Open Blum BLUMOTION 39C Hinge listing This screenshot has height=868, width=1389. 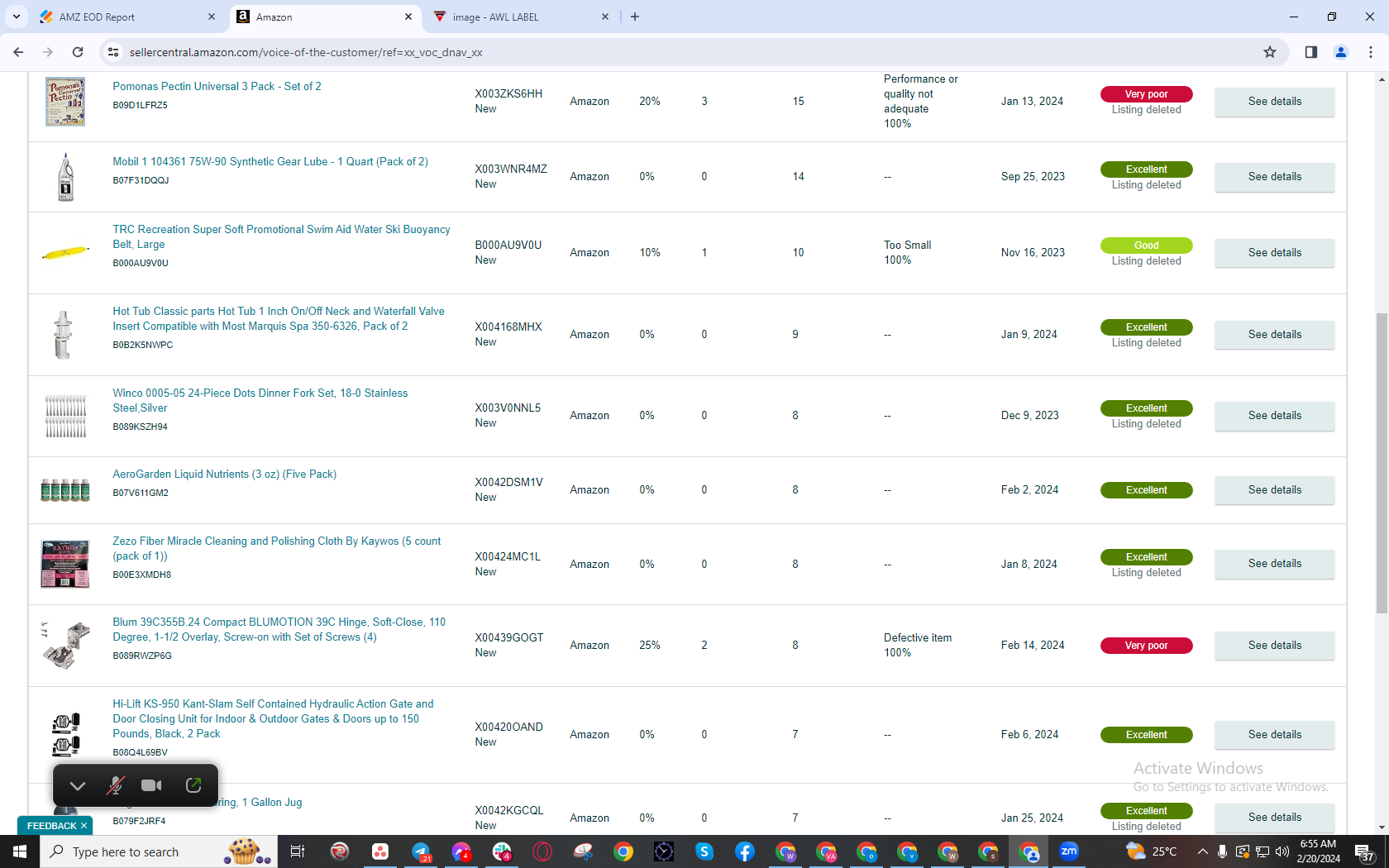(x=279, y=629)
